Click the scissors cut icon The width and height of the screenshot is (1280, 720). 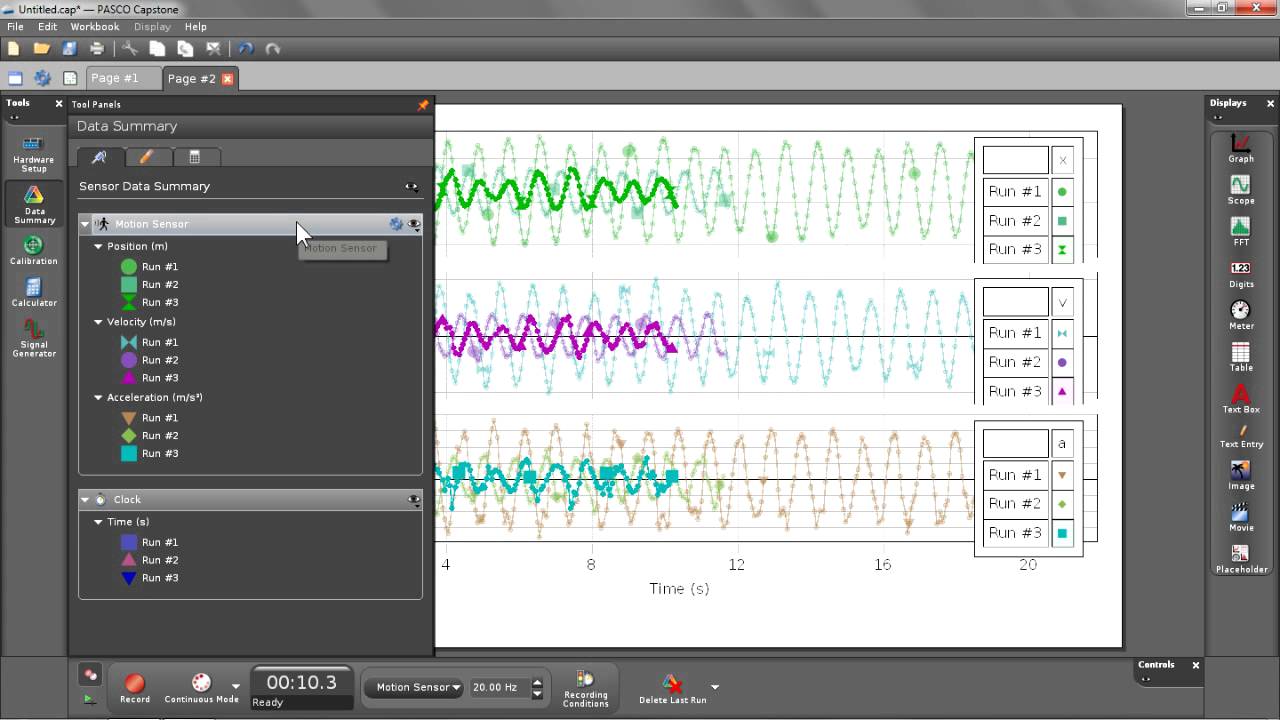click(130, 48)
